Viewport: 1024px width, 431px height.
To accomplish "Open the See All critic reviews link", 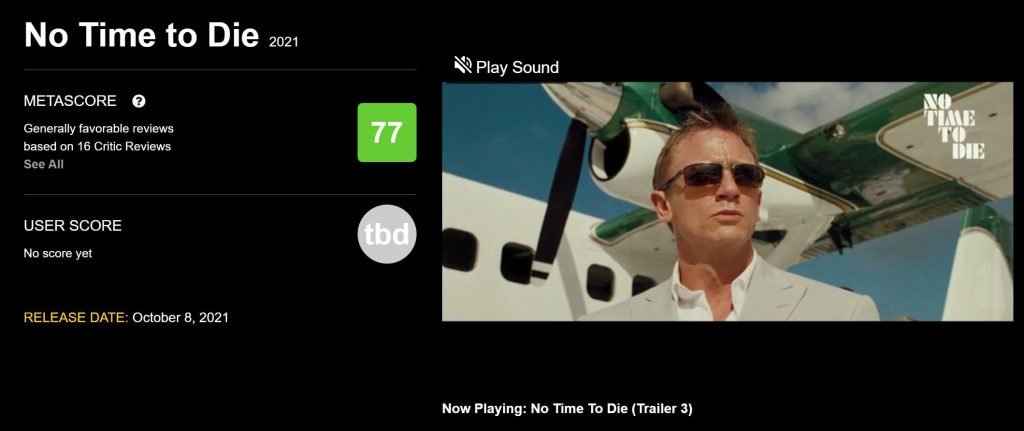I will (44, 164).
